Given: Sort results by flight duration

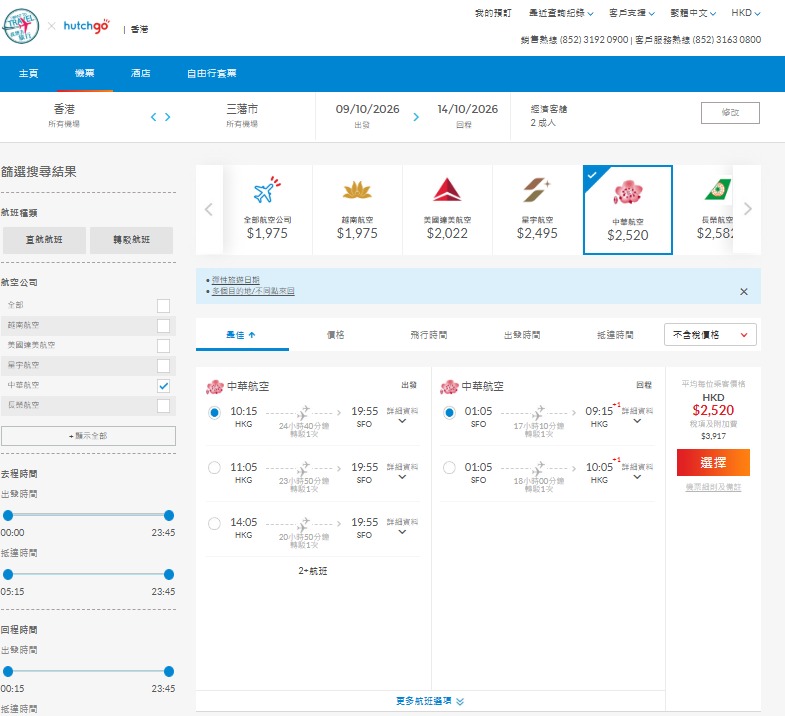Looking at the screenshot, I should tap(429, 335).
